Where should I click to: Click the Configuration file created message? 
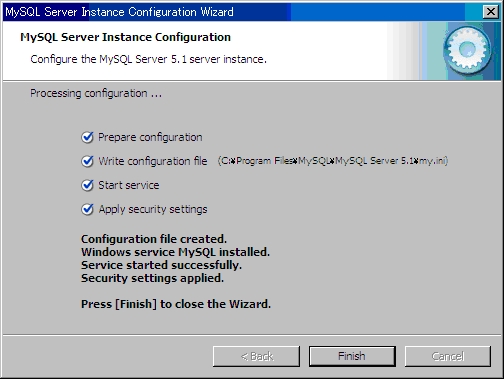tap(154, 239)
